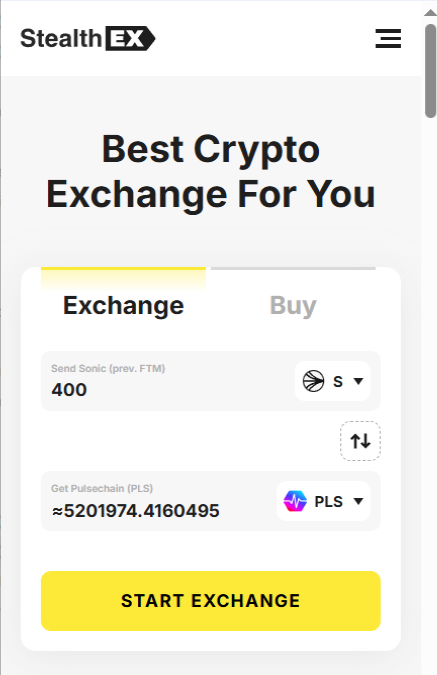Switch to the Exchange tab
The width and height of the screenshot is (437, 675).
pos(123,306)
